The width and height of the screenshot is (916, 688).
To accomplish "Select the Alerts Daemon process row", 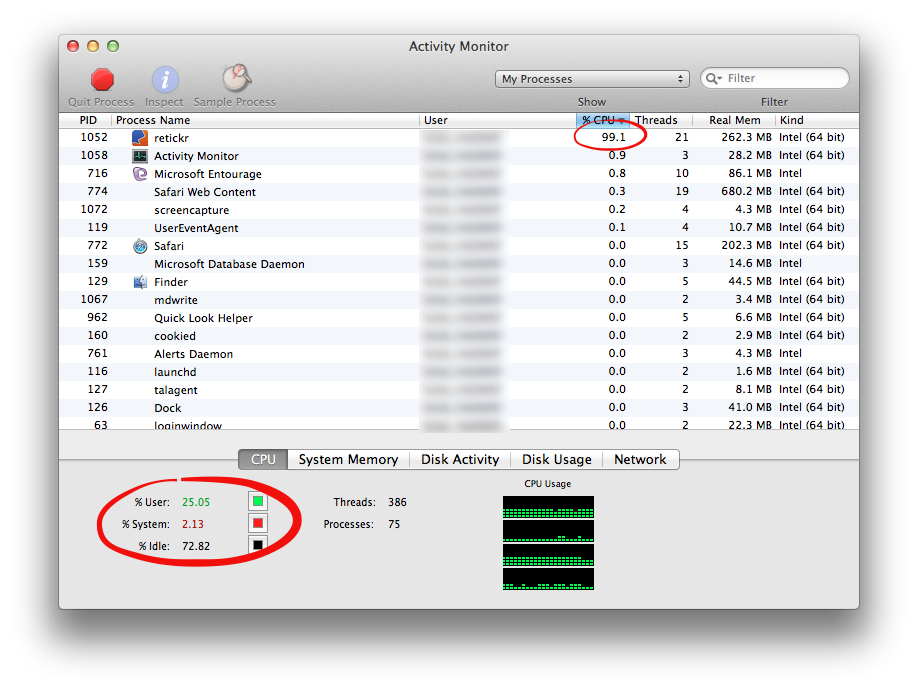I will [459, 354].
